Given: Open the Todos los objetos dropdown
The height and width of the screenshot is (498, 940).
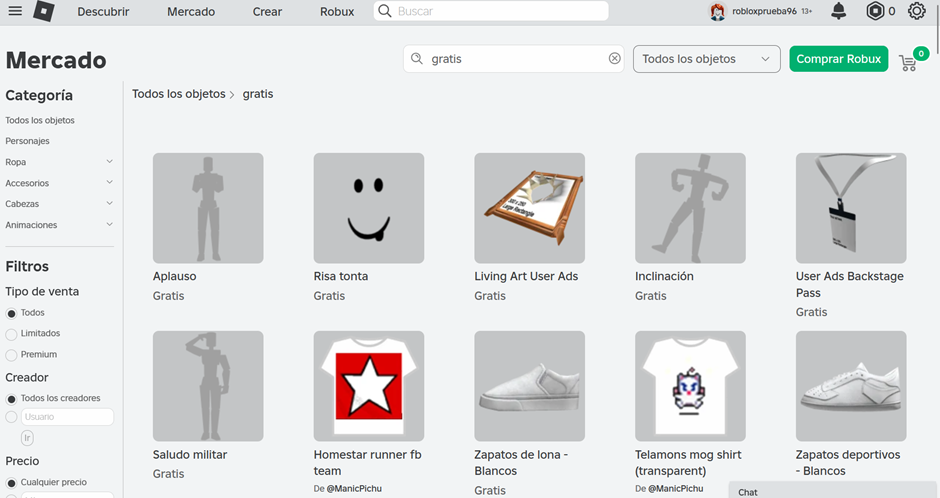Looking at the screenshot, I should 707,59.
